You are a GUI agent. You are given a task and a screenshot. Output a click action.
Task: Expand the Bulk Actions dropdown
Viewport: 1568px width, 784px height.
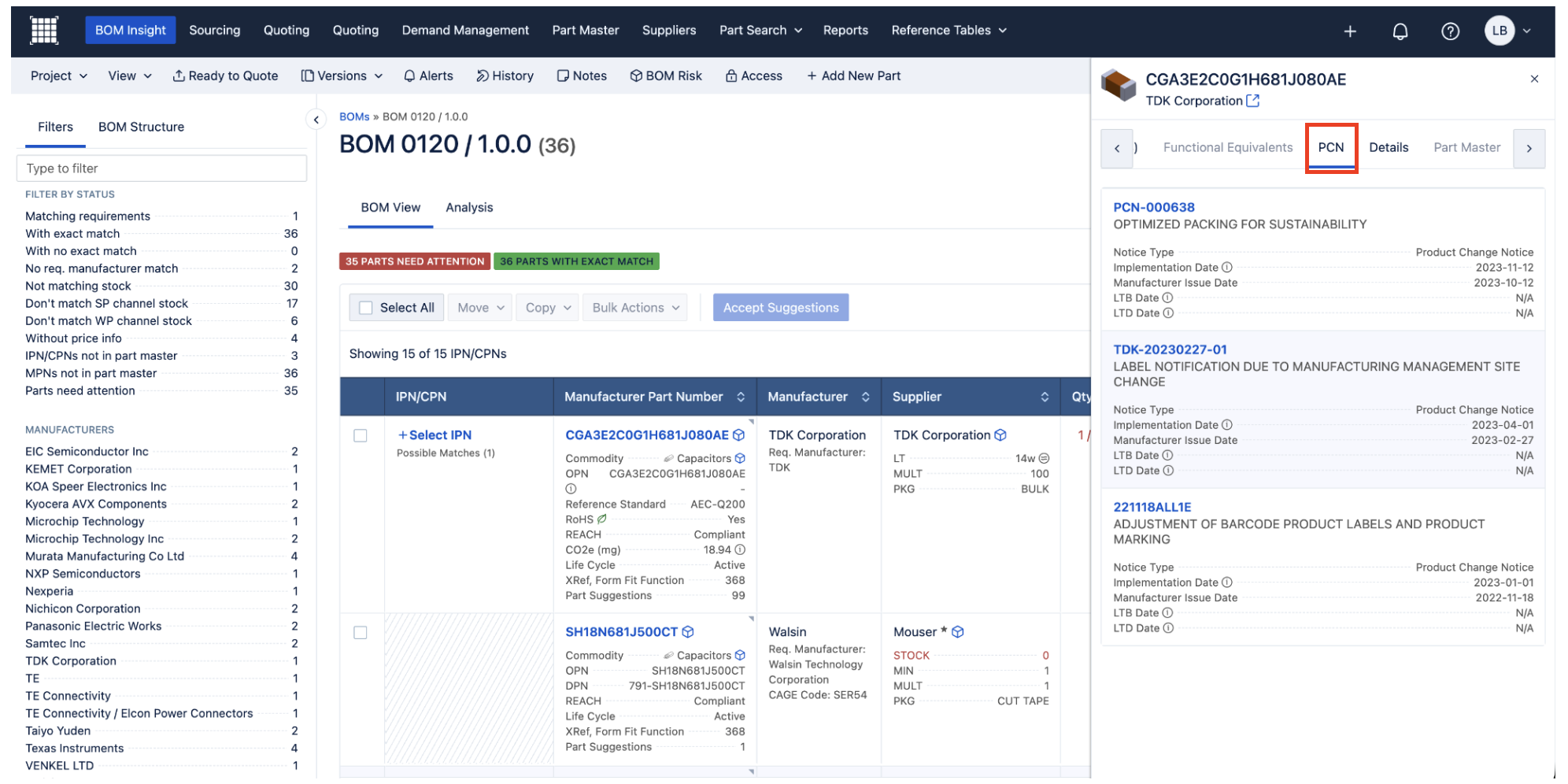pyautogui.click(x=635, y=308)
